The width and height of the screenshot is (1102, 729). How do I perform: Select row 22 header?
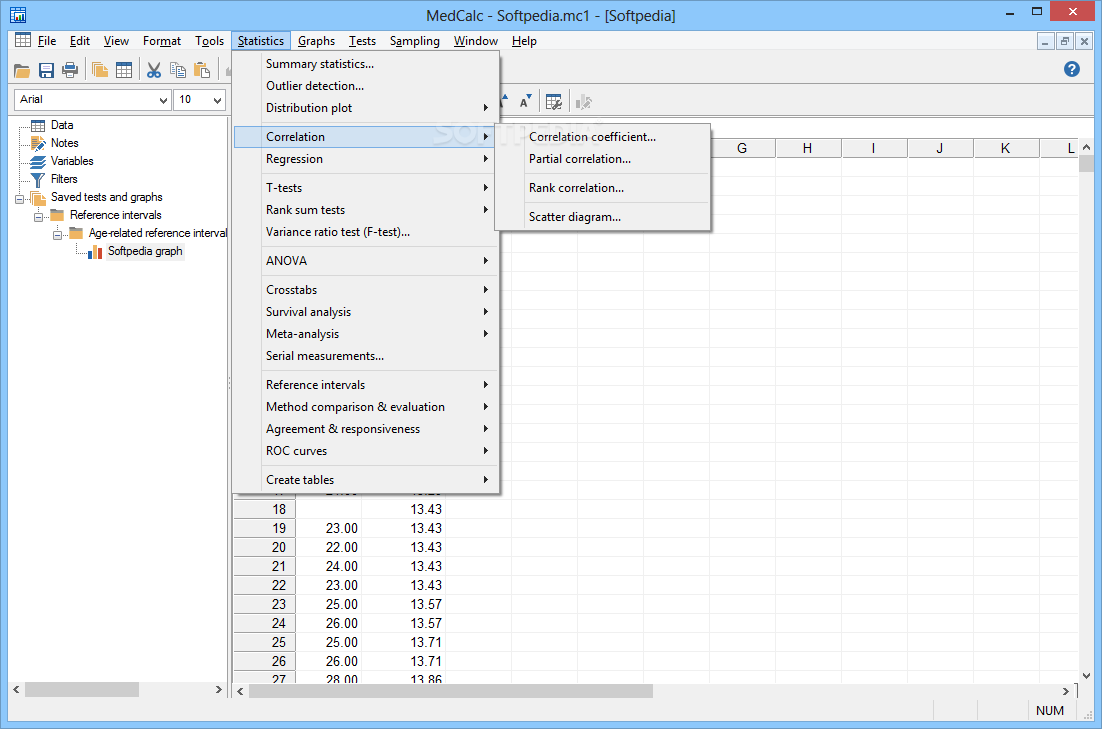click(x=265, y=585)
